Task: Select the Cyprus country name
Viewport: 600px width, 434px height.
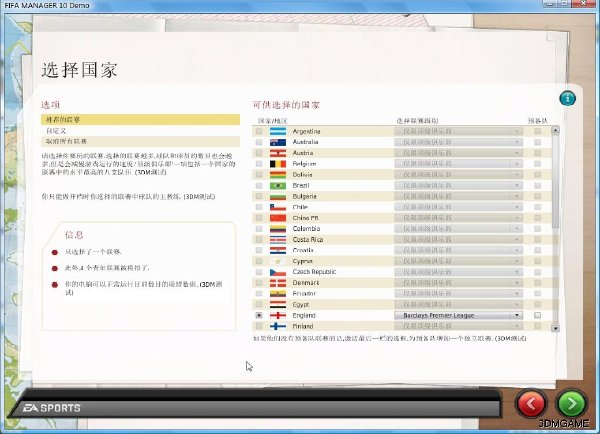Action: 303,261
